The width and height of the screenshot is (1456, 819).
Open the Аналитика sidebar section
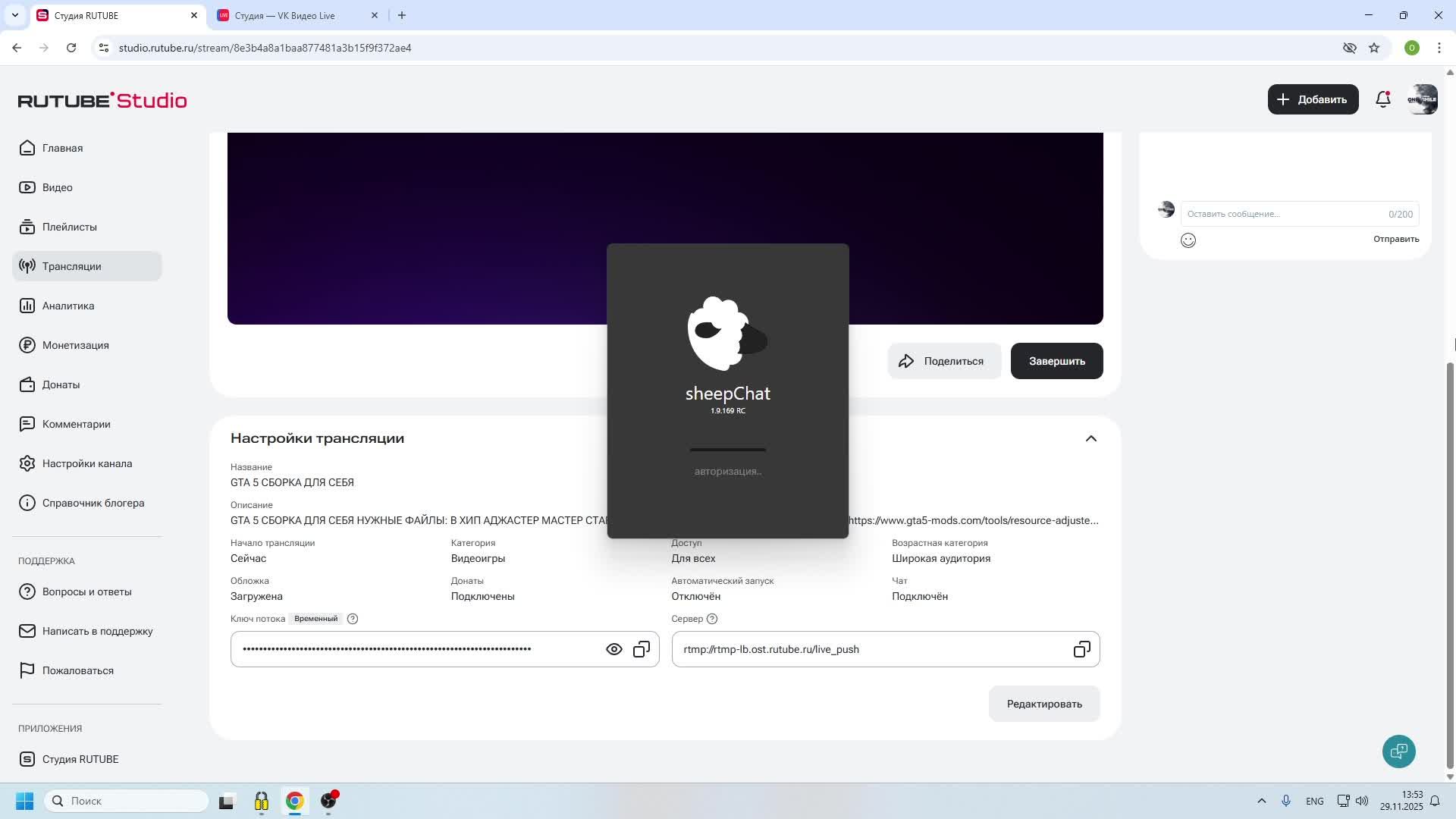pos(68,306)
